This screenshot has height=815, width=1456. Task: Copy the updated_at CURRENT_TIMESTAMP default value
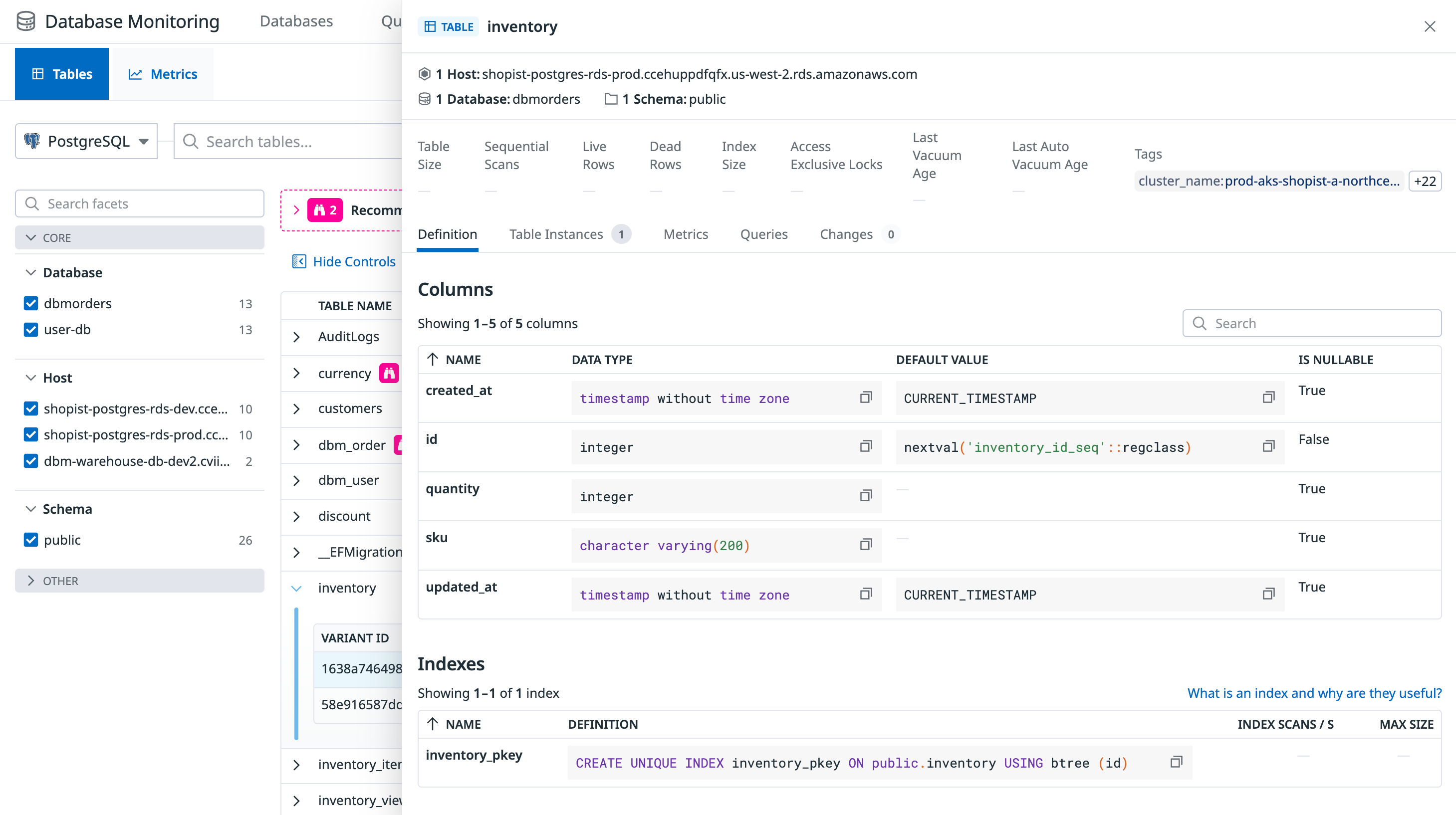click(1268, 594)
